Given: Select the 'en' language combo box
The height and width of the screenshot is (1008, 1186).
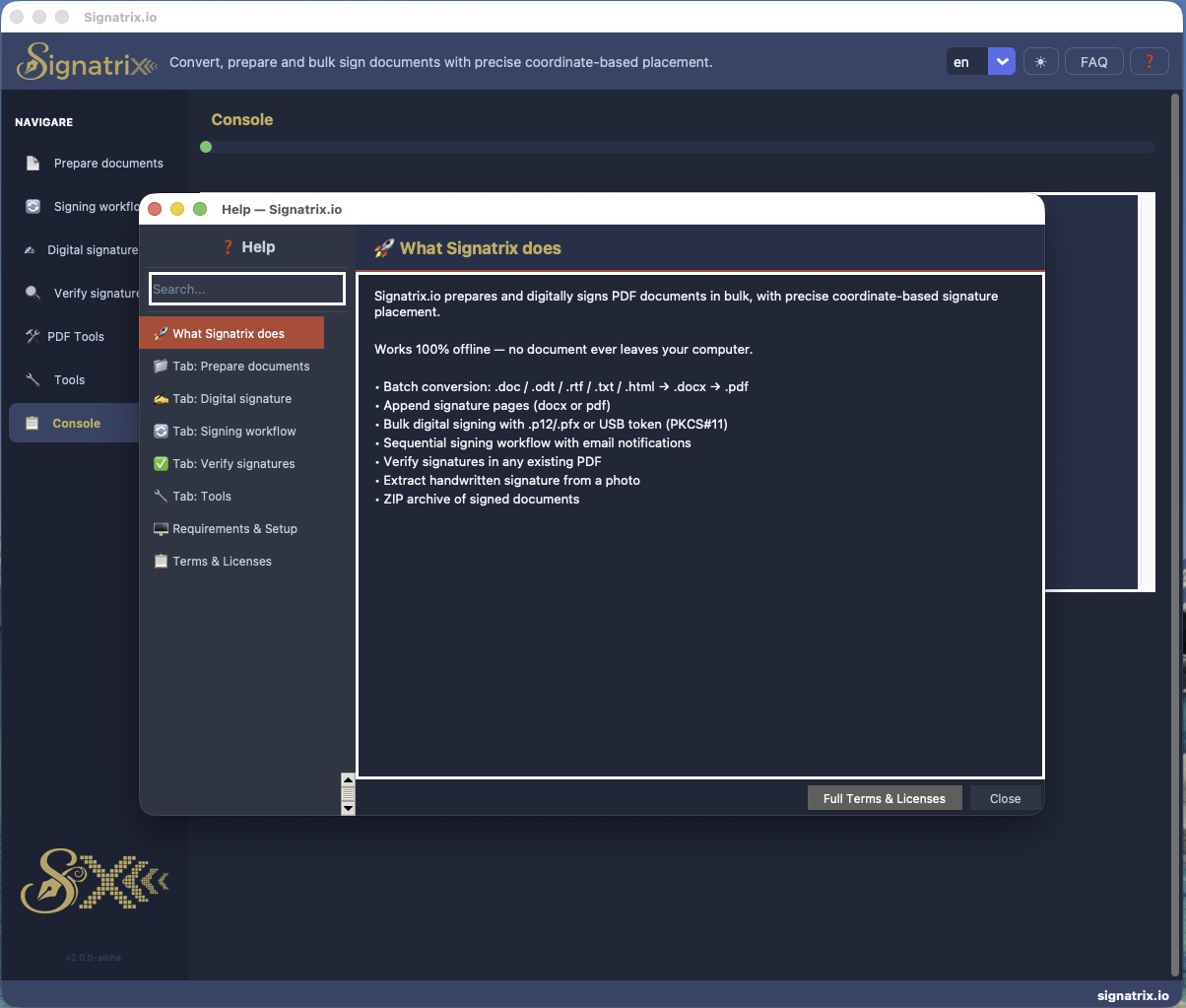Looking at the screenshot, I should pos(966,62).
